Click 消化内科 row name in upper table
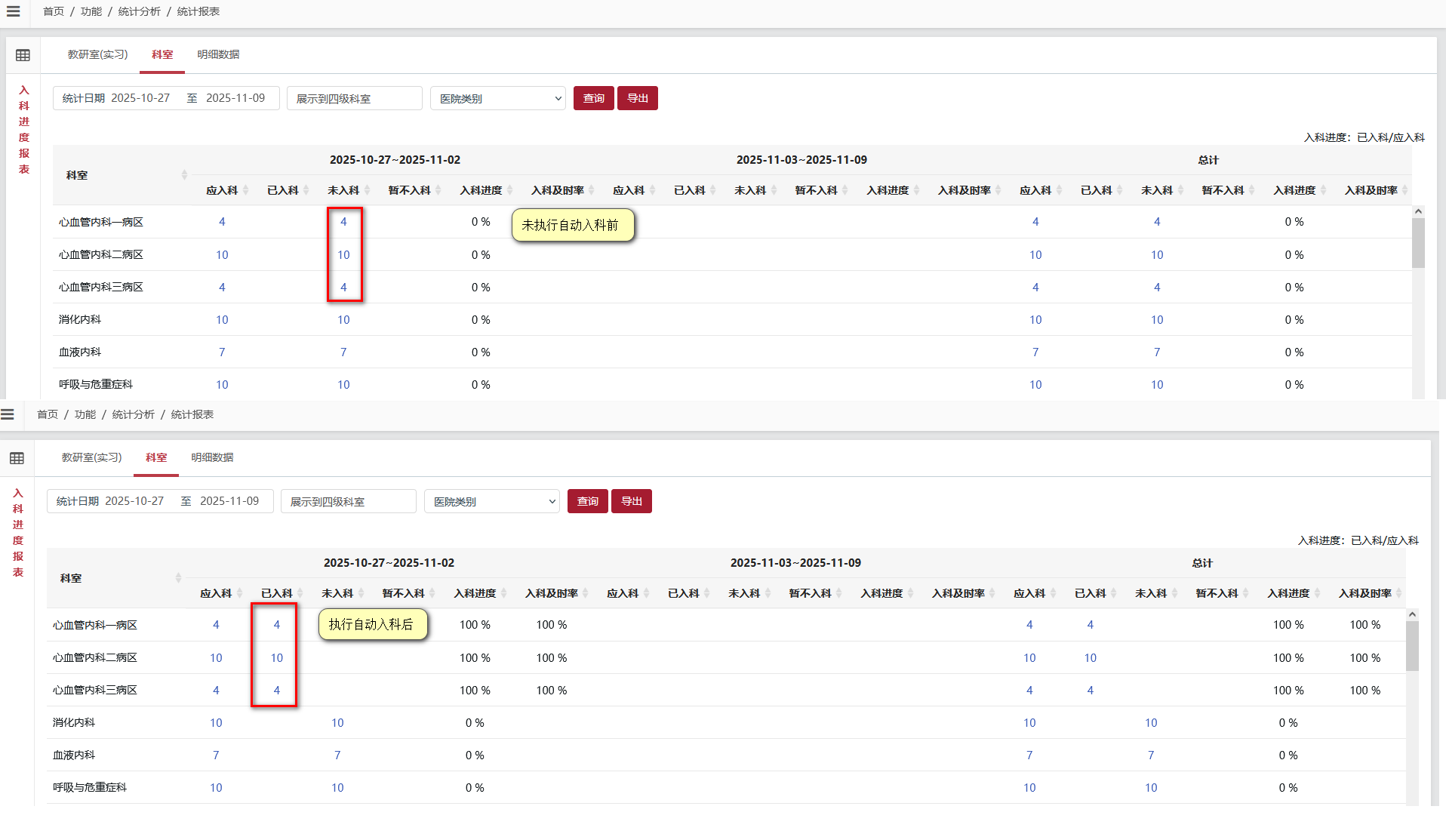This screenshot has width=1446, height=840. pos(80,319)
